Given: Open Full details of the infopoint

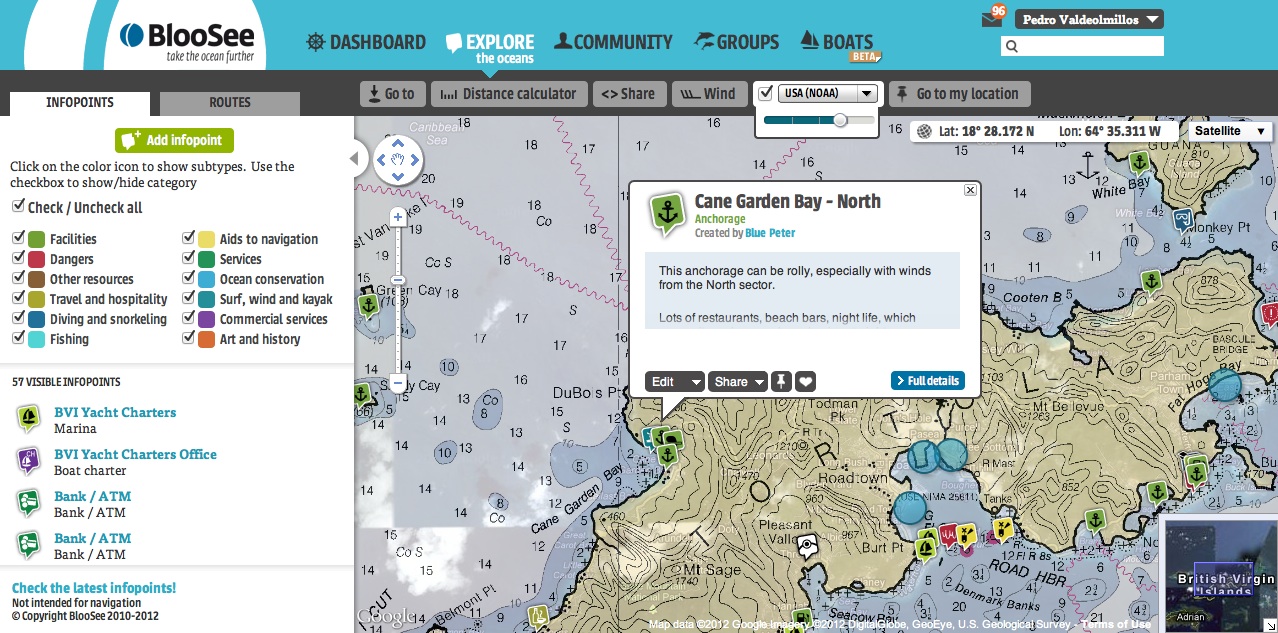Looking at the screenshot, I should coord(928,381).
